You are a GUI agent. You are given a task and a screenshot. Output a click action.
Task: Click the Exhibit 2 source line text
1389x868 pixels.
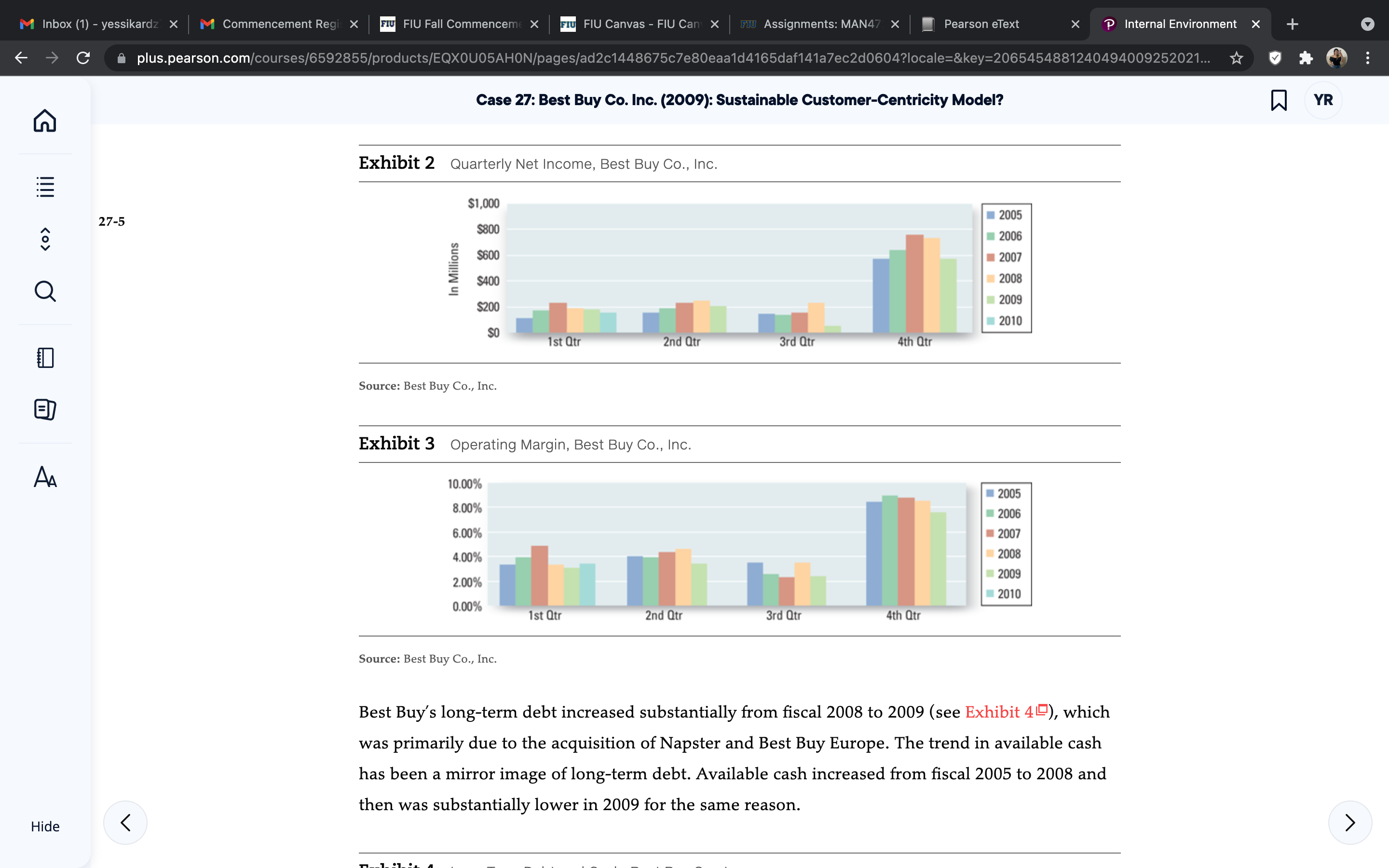[428, 386]
